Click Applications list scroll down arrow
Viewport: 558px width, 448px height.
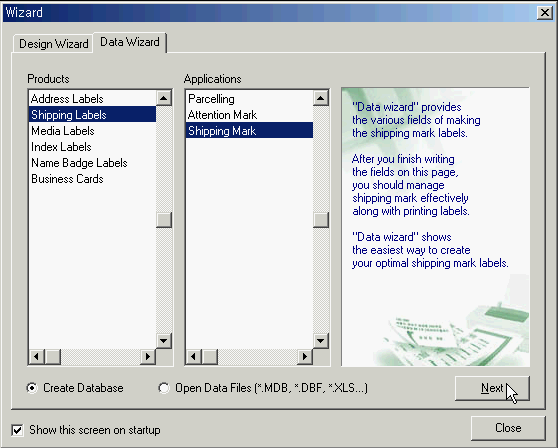point(321,341)
